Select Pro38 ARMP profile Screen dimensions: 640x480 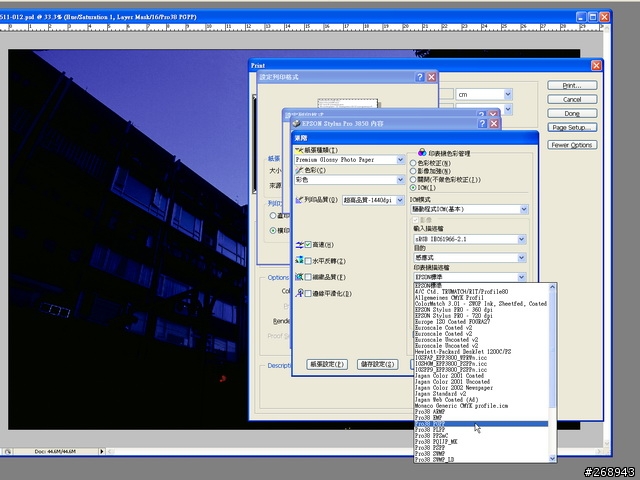click(481, 412)
